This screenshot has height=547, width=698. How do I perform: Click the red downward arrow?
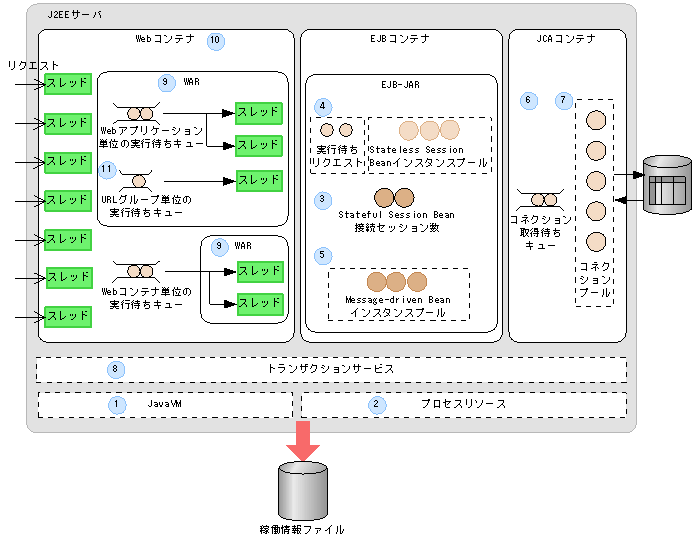tap(303, 441)
